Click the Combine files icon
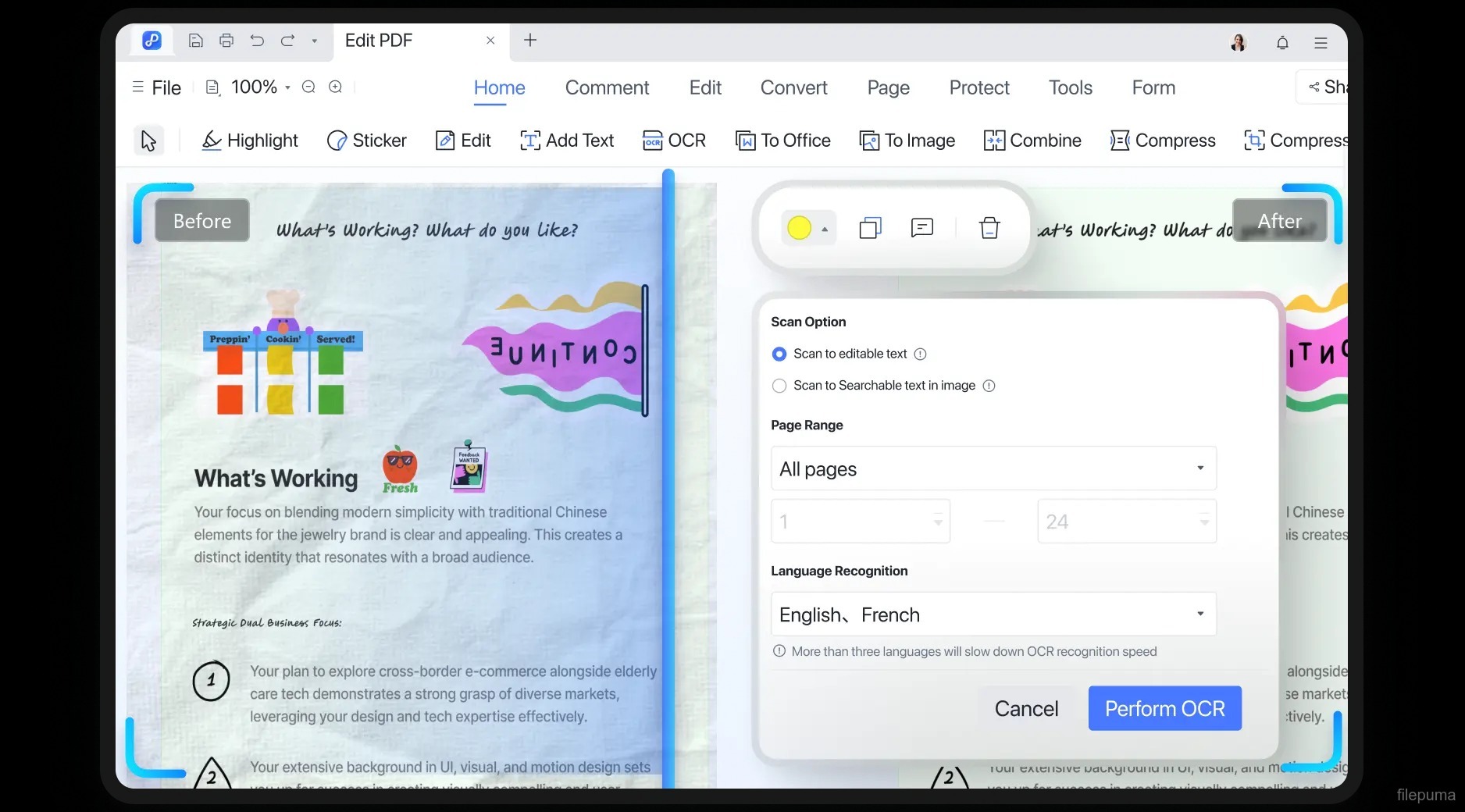This screenshot has width=1465, height=812. [994, 141]
